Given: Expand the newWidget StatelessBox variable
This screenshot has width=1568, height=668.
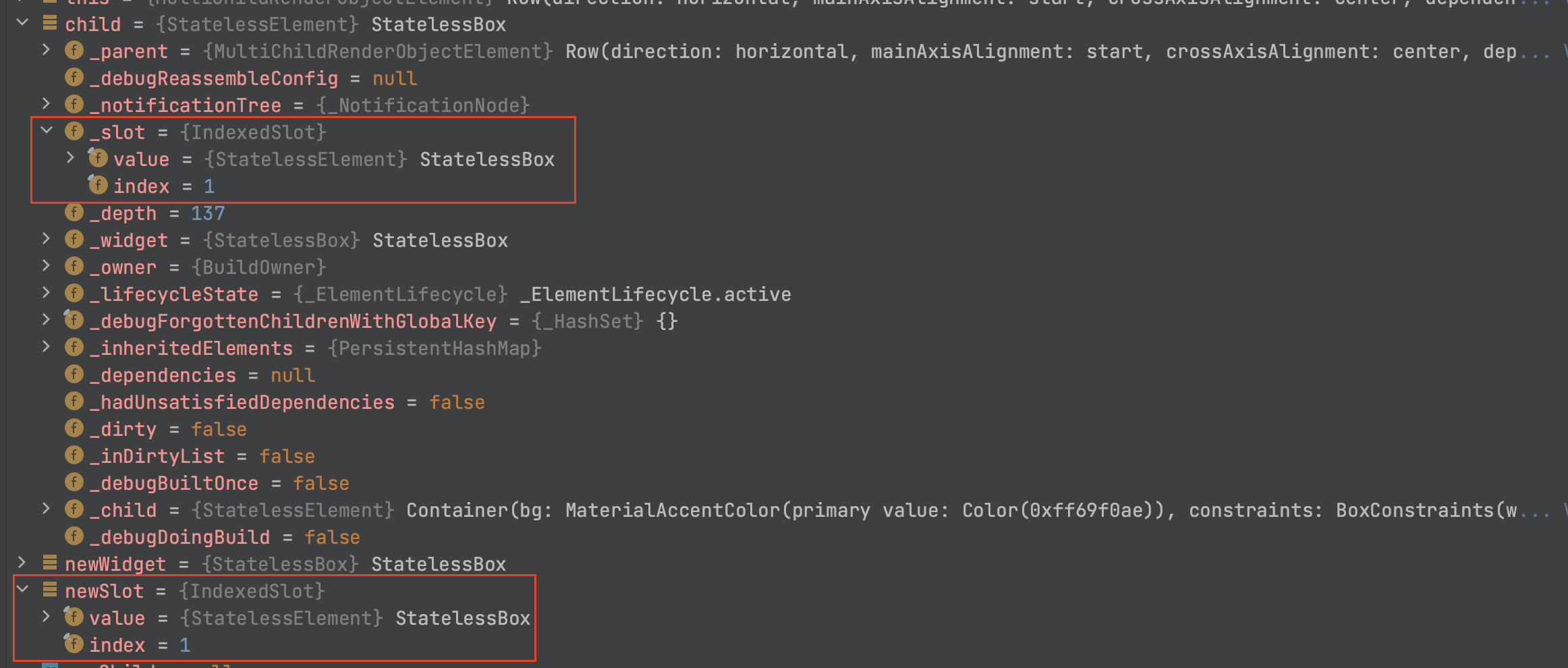Looking at the screenshot, I should (x=22, y=563).
